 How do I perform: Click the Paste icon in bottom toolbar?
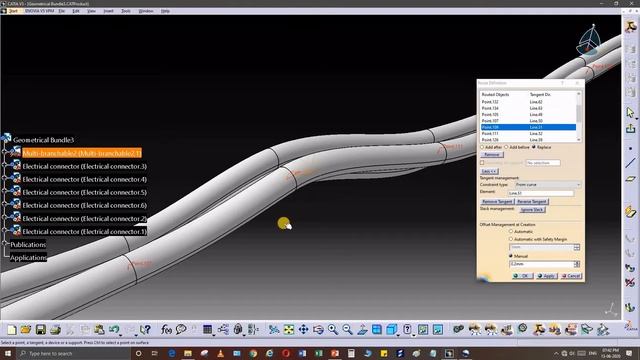(99, 329)
